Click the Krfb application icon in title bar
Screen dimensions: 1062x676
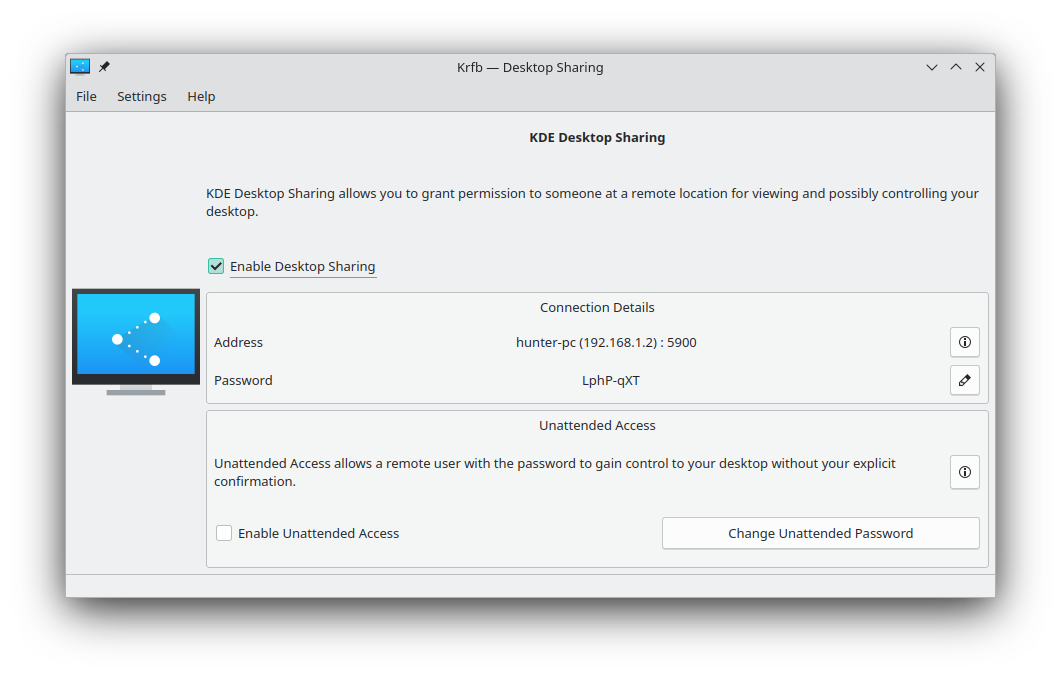coord(80,67)
